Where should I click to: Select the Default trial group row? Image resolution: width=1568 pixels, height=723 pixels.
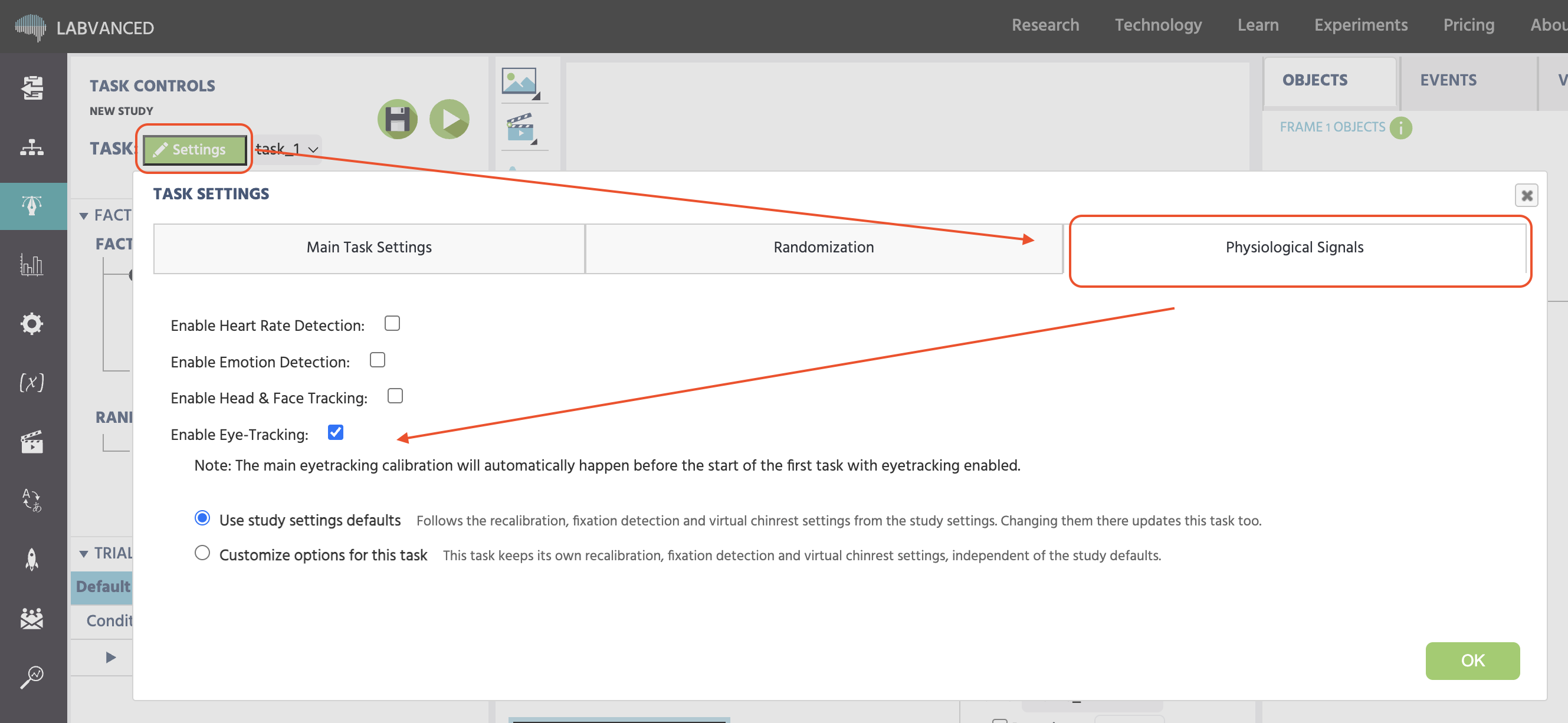tap(101, 587)
